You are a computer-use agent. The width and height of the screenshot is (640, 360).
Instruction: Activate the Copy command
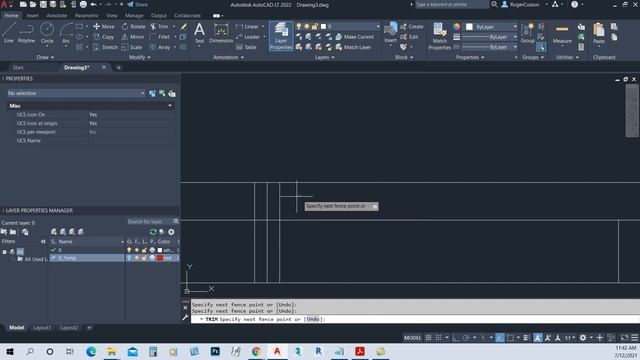pyautogui.click(x=104, y=37)
